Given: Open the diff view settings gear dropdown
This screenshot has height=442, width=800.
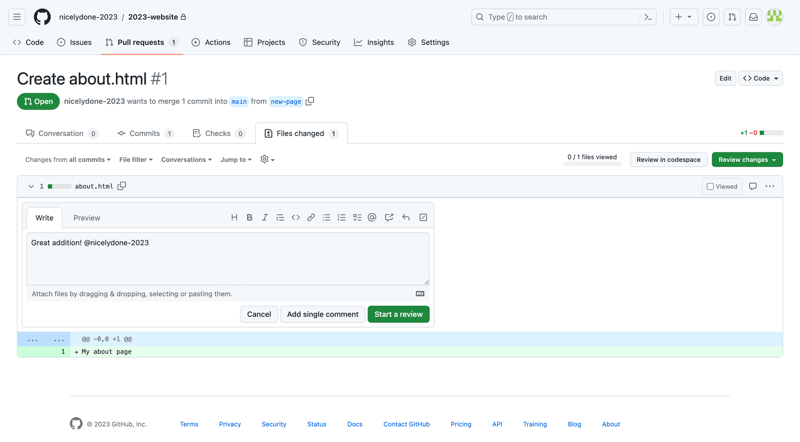Looking at the screenshot, I should (267, 159).
